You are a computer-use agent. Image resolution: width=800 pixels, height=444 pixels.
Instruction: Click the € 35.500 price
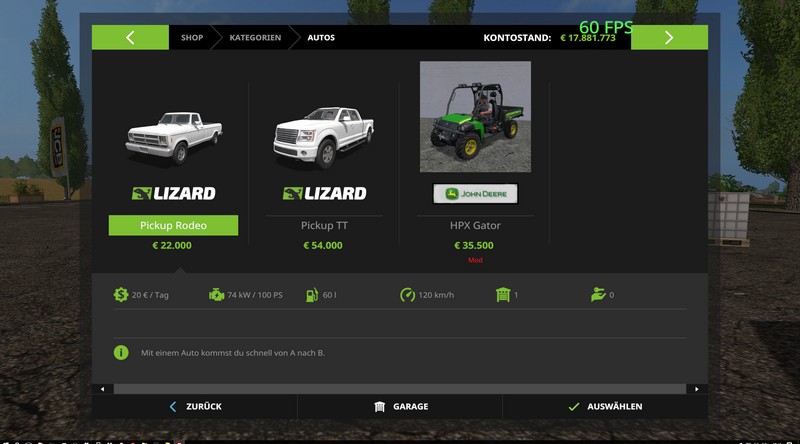click(x=474, y=245)
